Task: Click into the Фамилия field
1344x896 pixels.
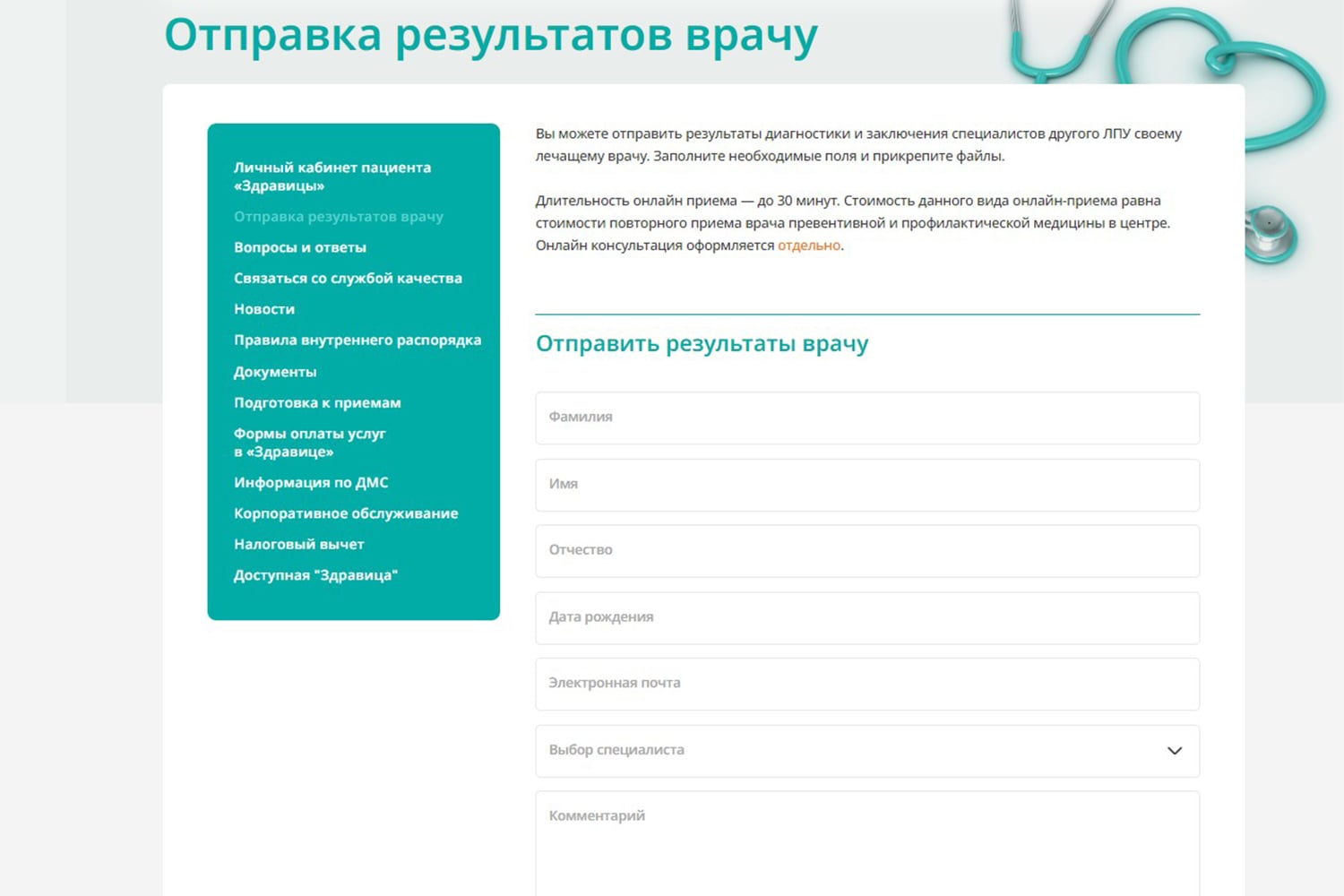Action: [x=867, y=418]
